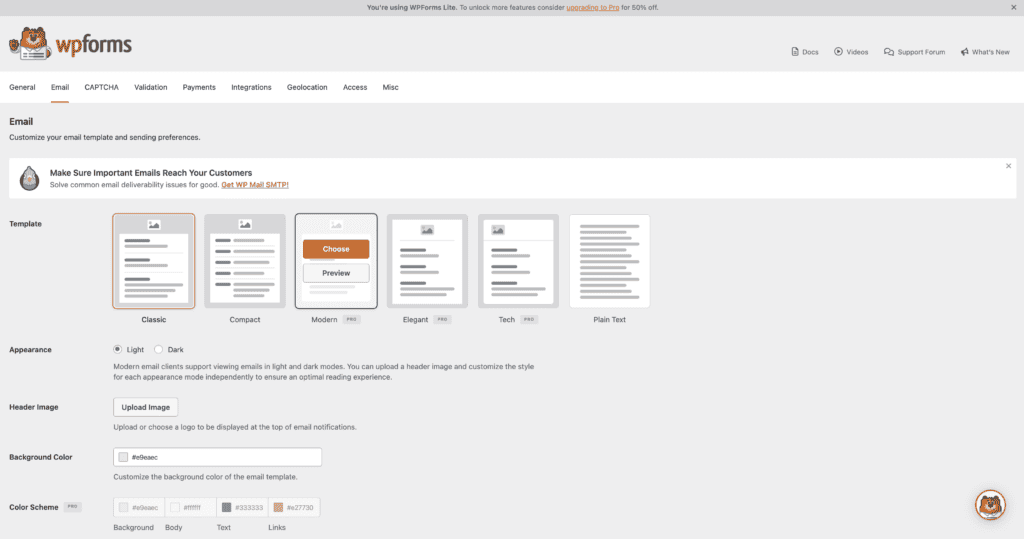Open the CAPTCHA tab
Screen dimensions: 1024x539
click(x=101, y=87)
